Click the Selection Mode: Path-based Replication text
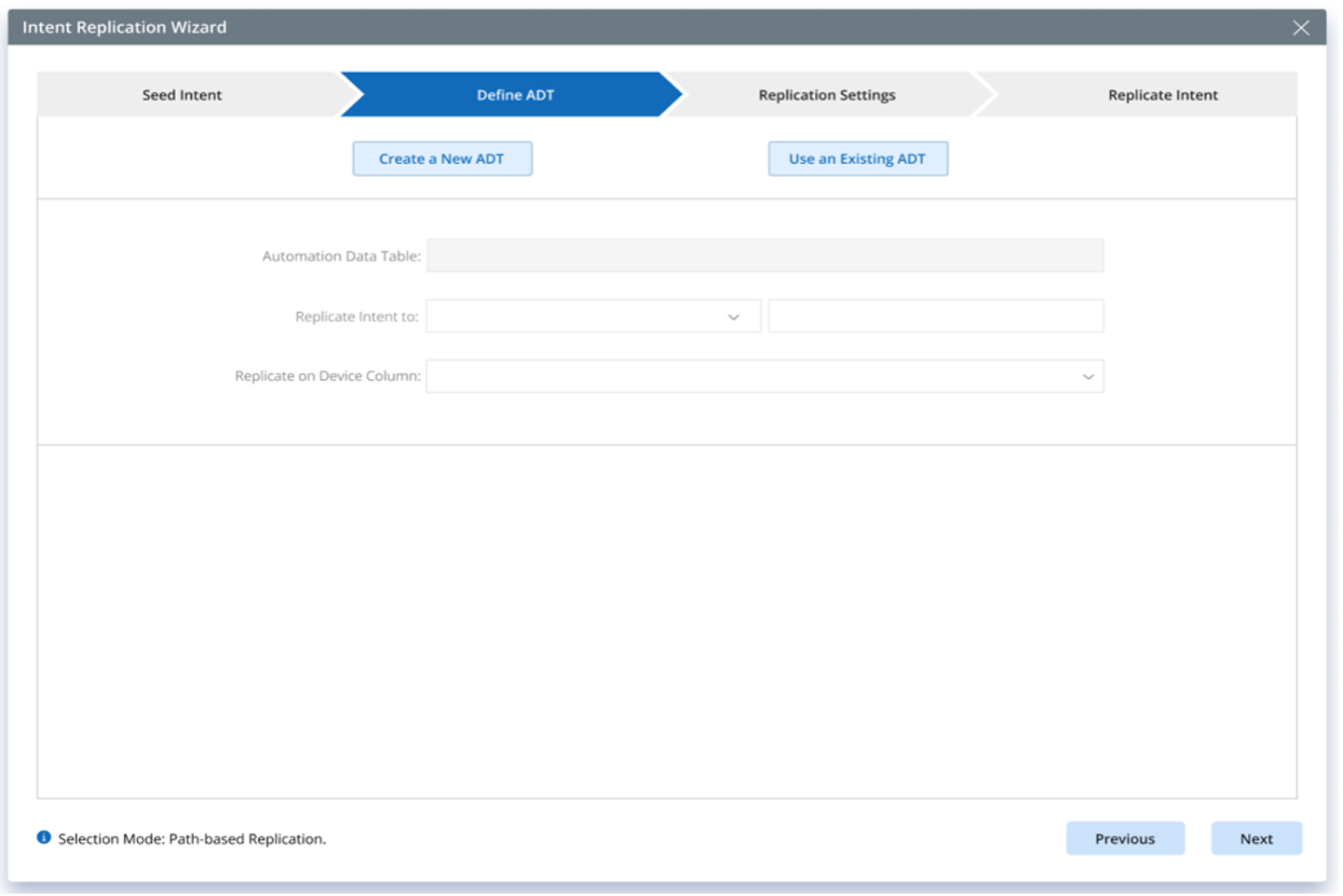Image resolution: width=1343 pixels, height=896 pixels. pyautogui.click(x=192, y=839)
